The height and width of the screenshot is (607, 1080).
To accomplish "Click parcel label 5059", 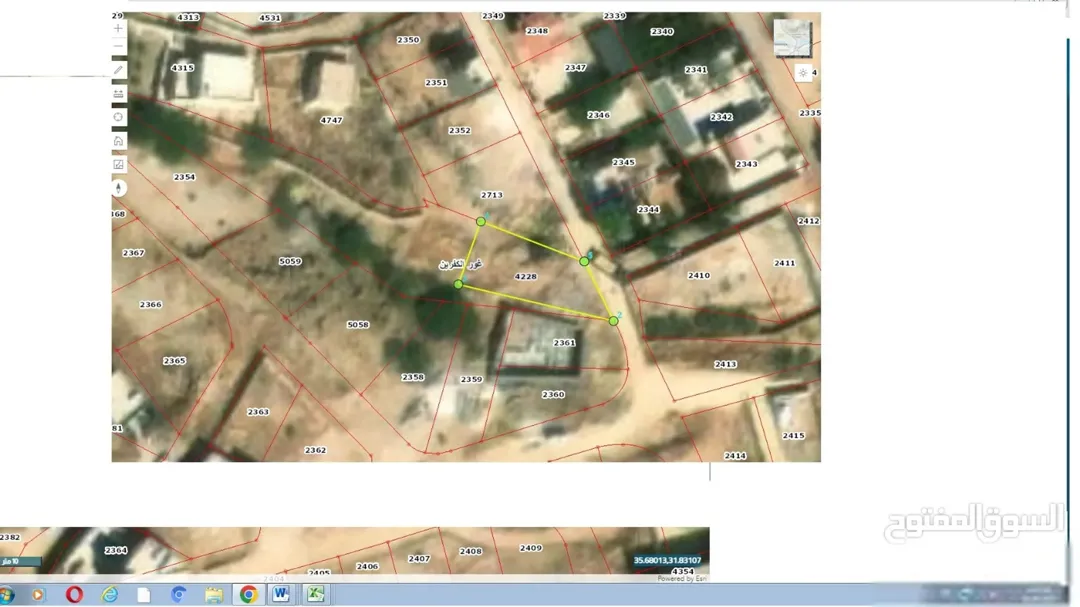I will (290, 261).
